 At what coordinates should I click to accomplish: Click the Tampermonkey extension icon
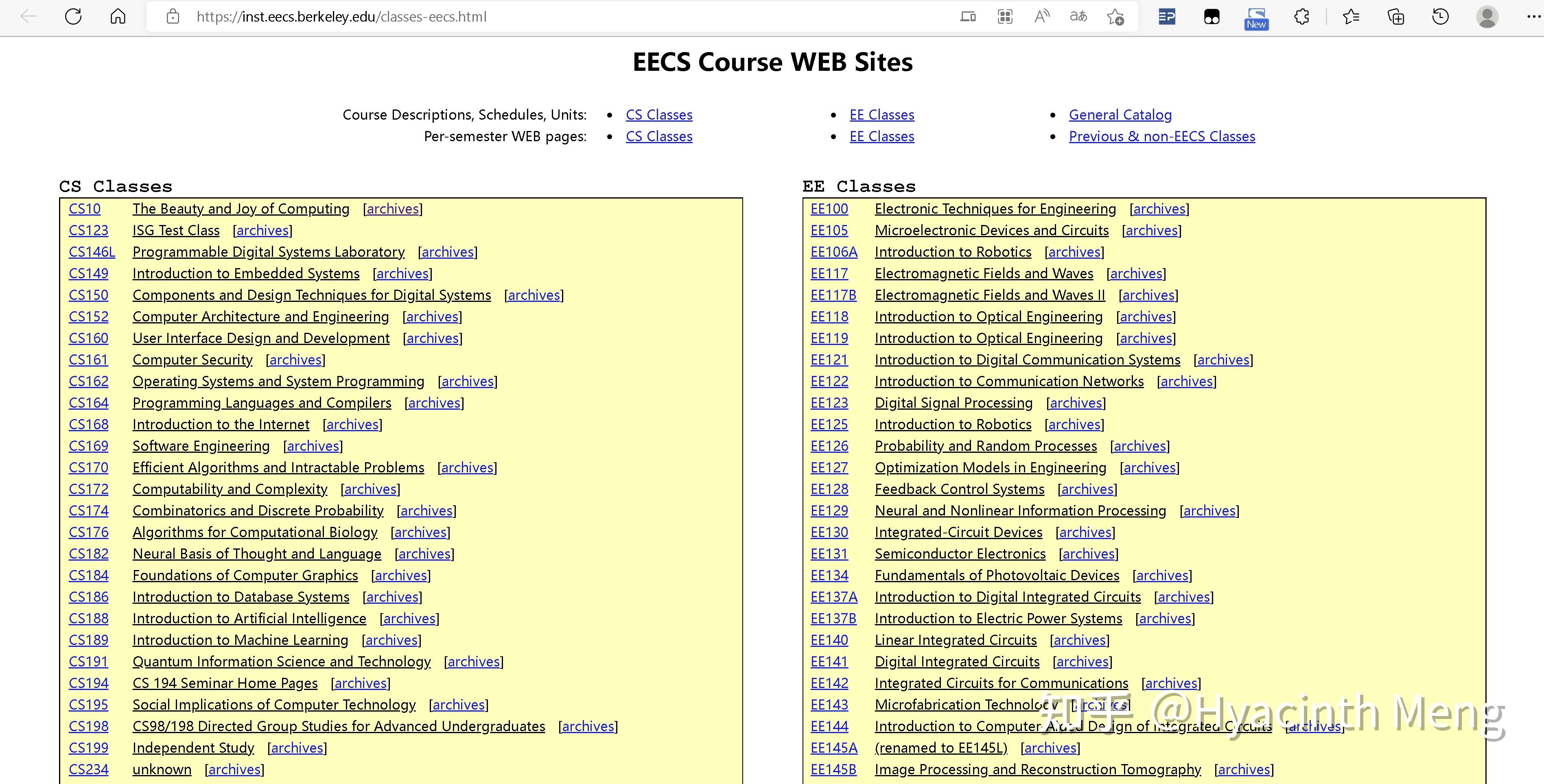pos(1212,16)
